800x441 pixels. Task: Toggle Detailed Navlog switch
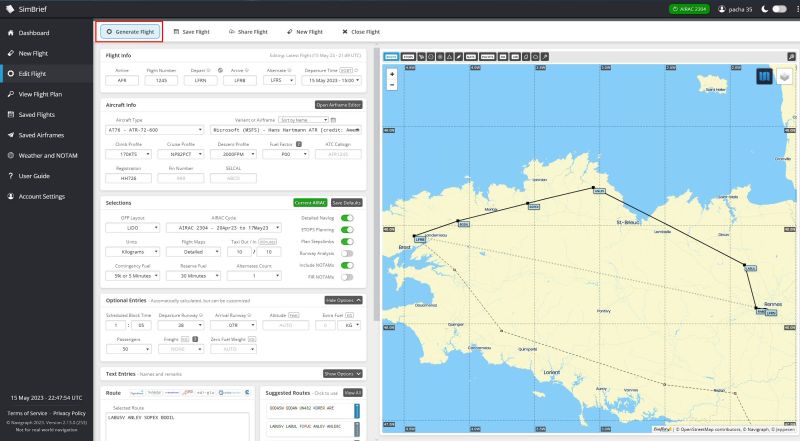click(x=347, y=218)
